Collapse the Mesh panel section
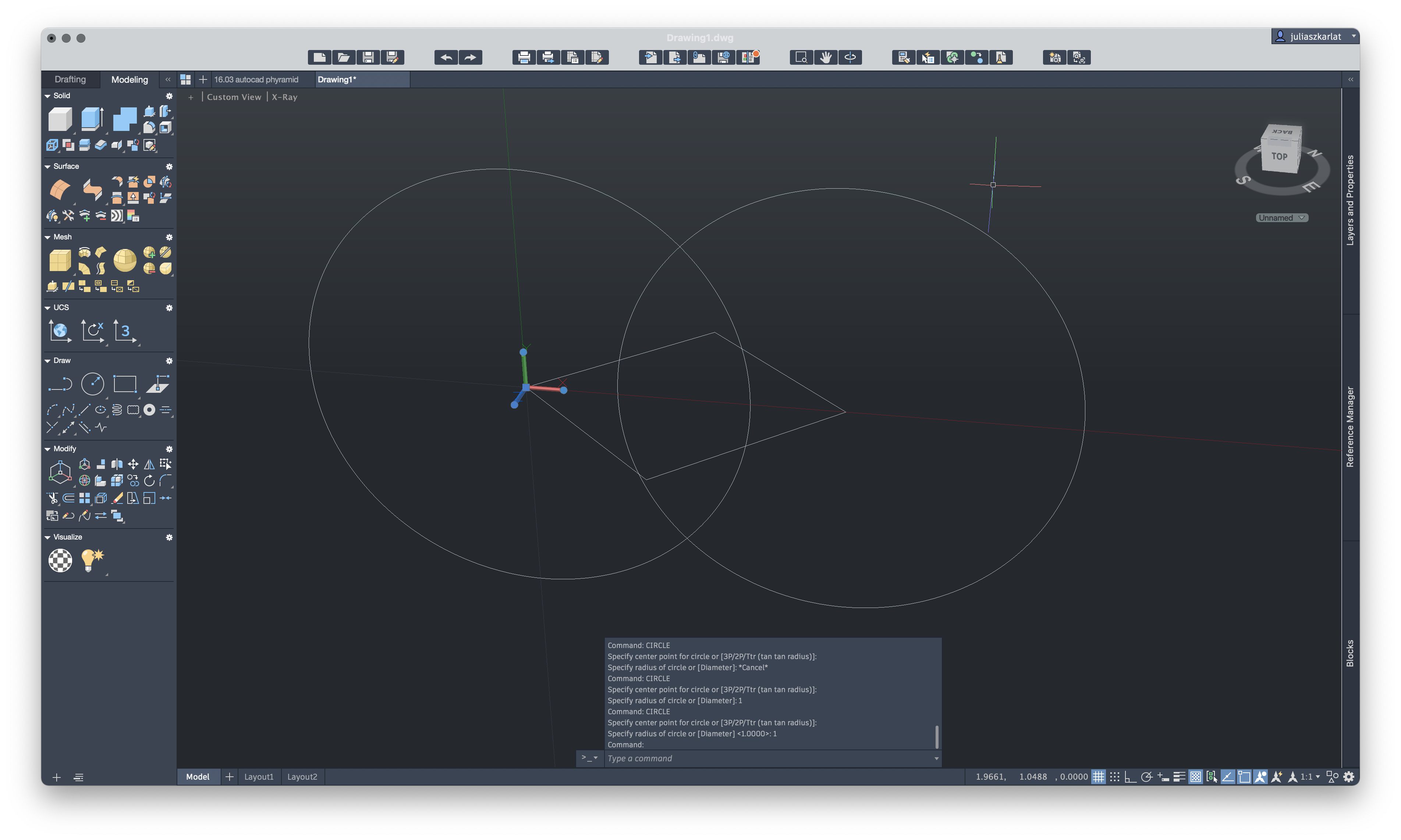The image size is (1401, 840). tap(47, 237)
